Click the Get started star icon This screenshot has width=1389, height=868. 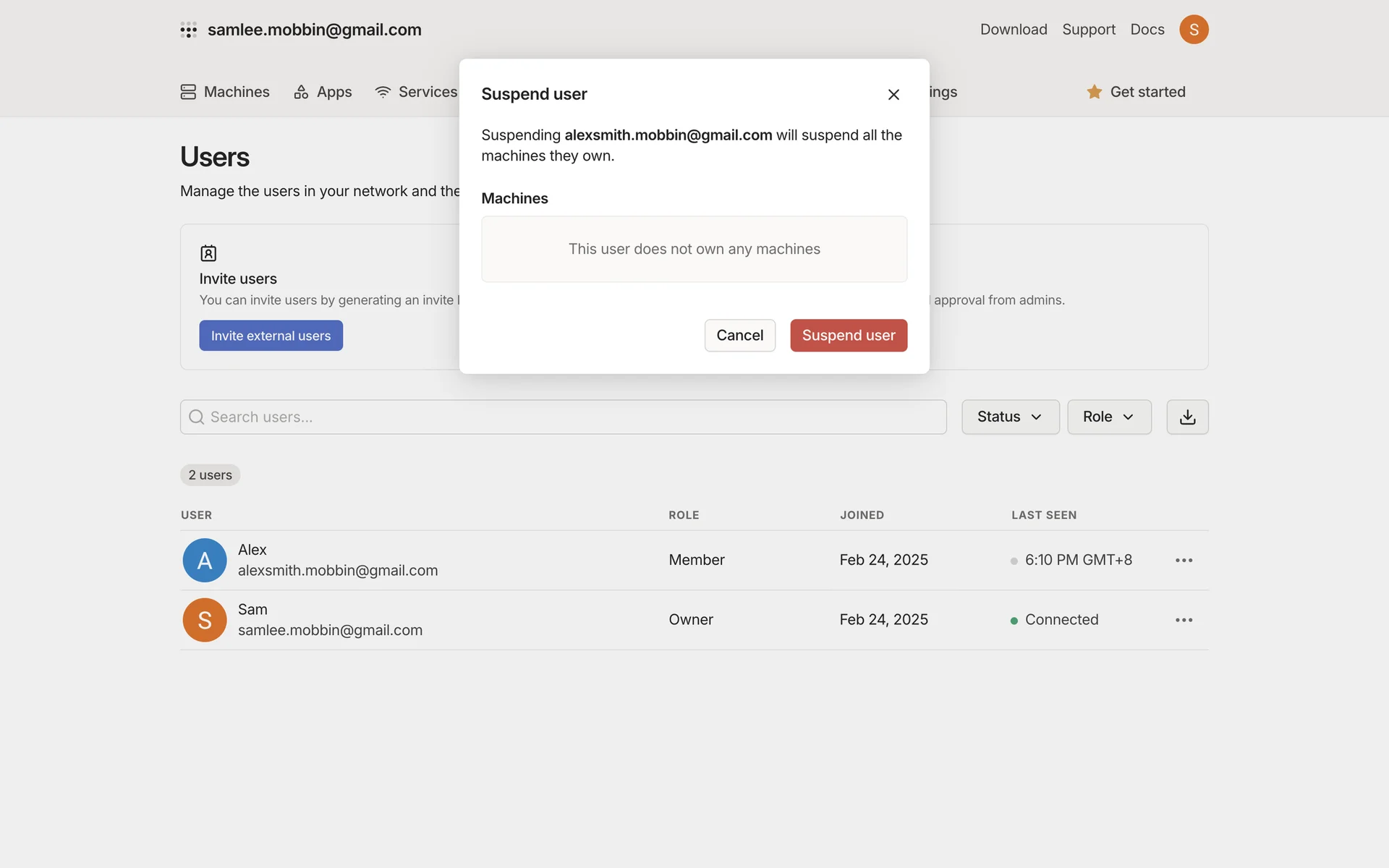tap(1094, 92)
